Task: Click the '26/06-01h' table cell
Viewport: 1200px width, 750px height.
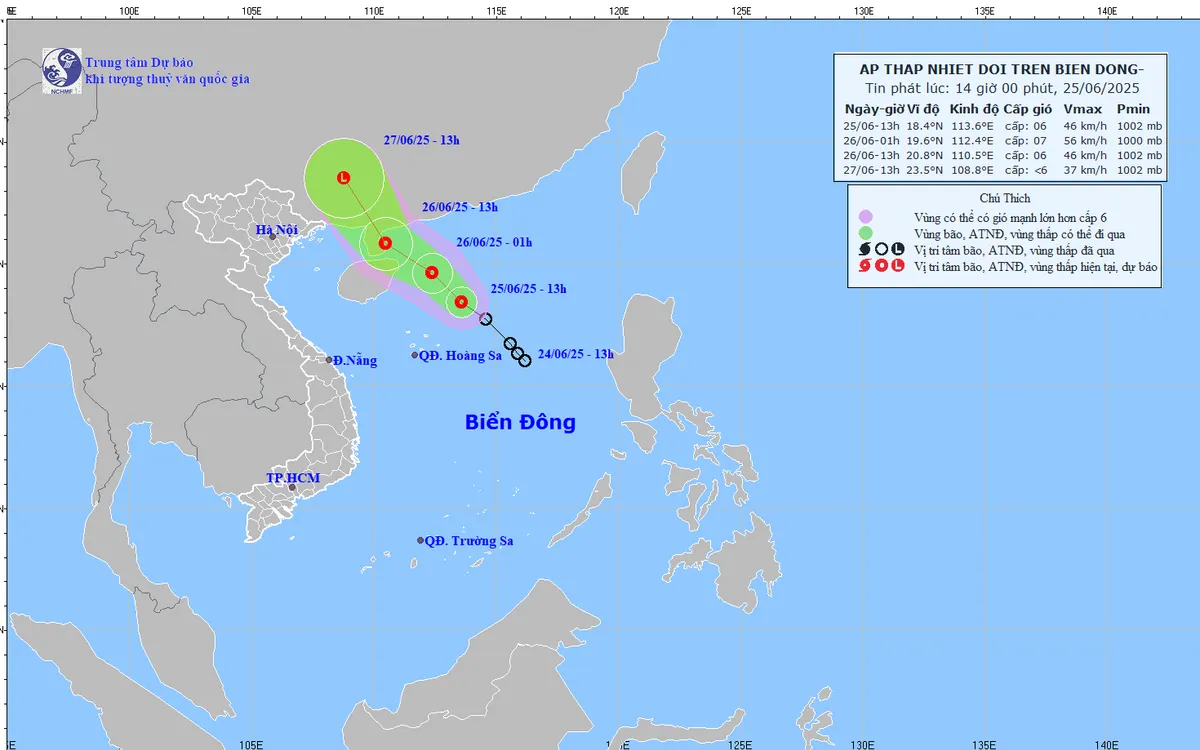Action: pos(873,141)
